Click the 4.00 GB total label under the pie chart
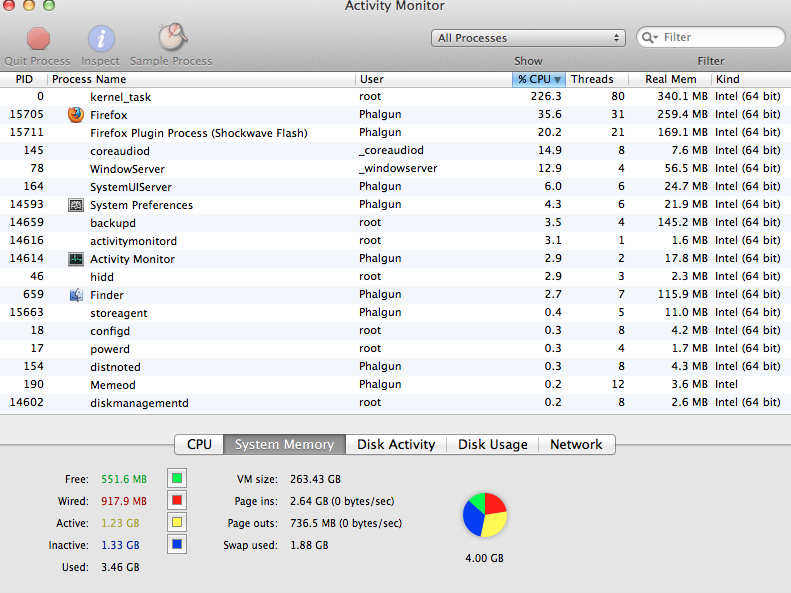Screen dimensions: 791x593 pyautogui.click(x=484, y=558)
